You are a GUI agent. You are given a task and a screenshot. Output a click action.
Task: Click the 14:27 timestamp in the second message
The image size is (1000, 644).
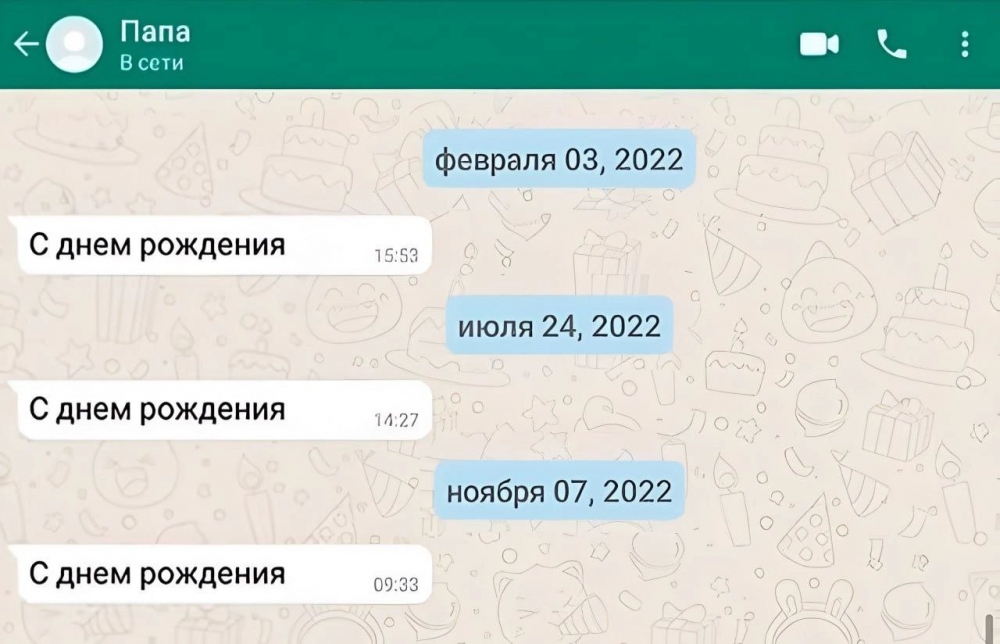tap(396, 420)
